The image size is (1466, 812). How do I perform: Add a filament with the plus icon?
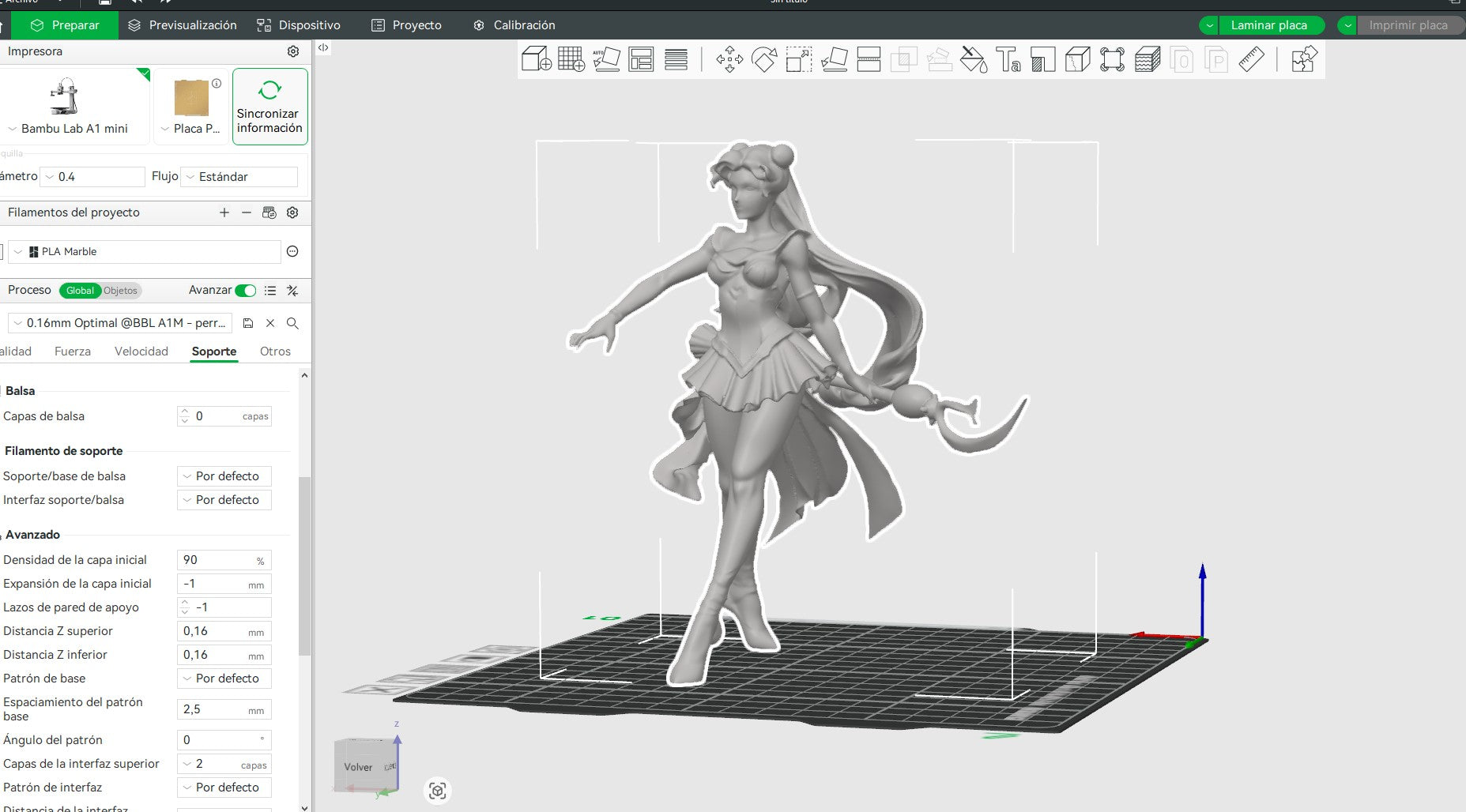(224, 212)
